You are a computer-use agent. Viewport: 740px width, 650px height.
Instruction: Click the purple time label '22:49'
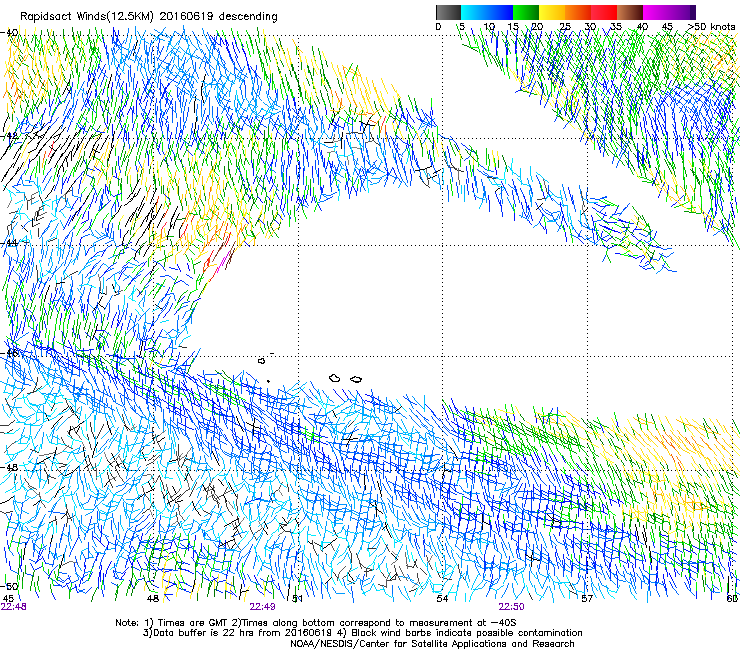262,607
